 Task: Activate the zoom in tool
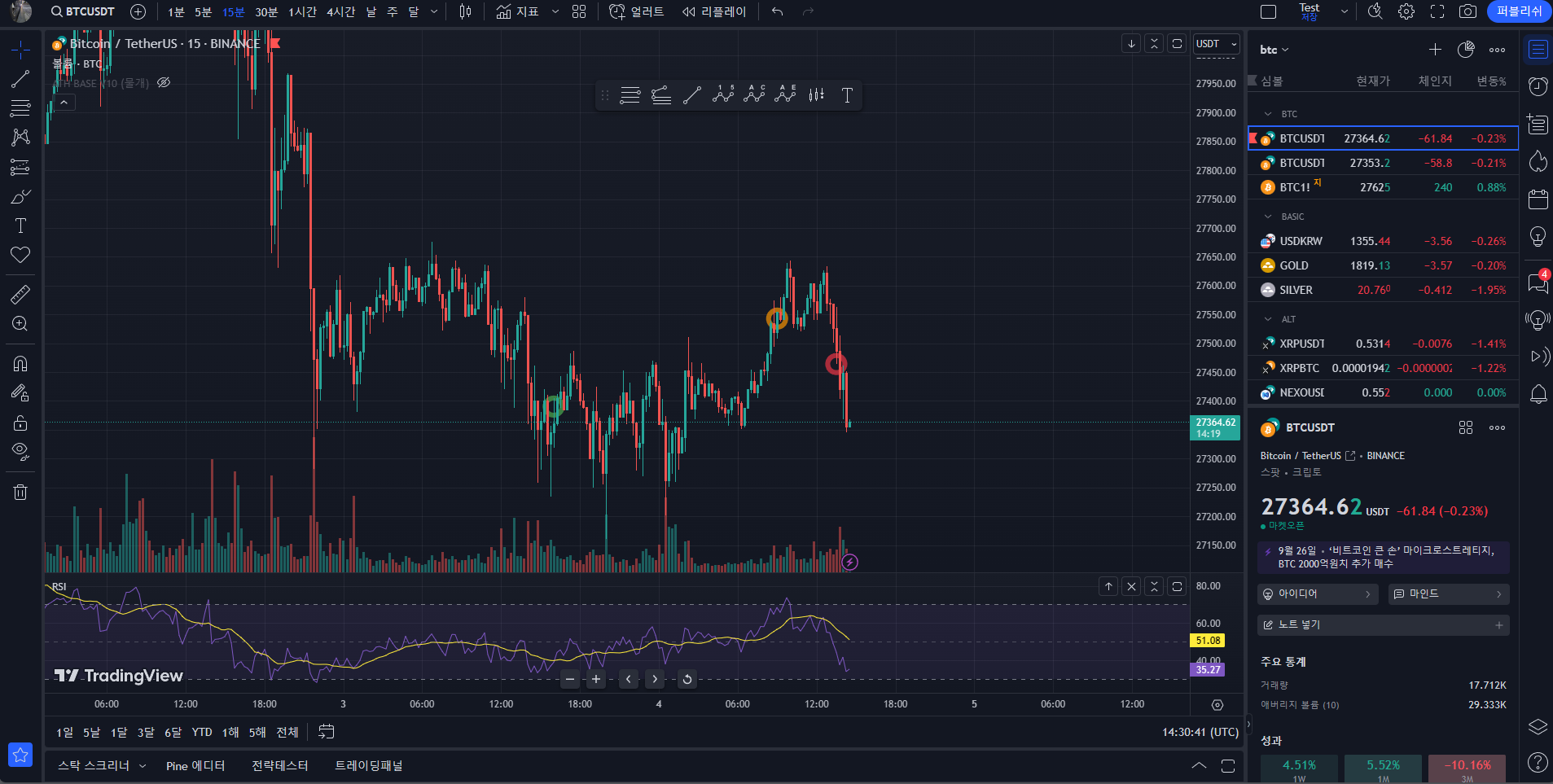(20, 323)
